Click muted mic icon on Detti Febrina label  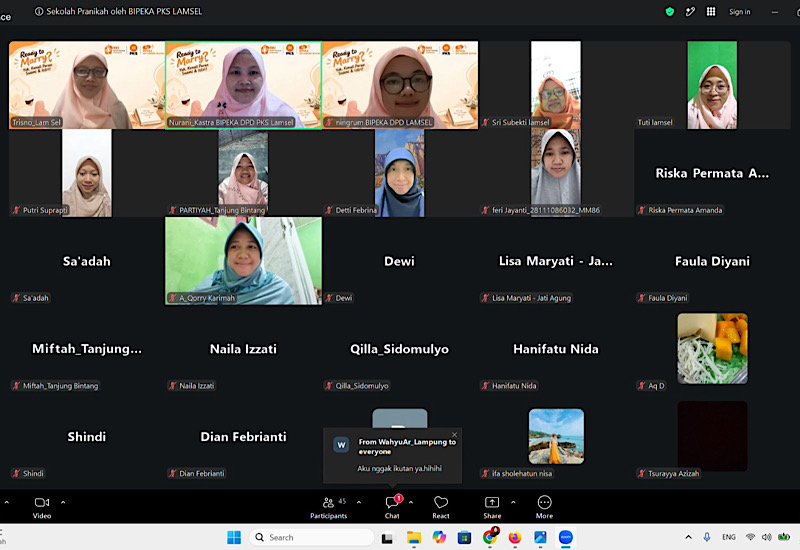click(329, 210)
